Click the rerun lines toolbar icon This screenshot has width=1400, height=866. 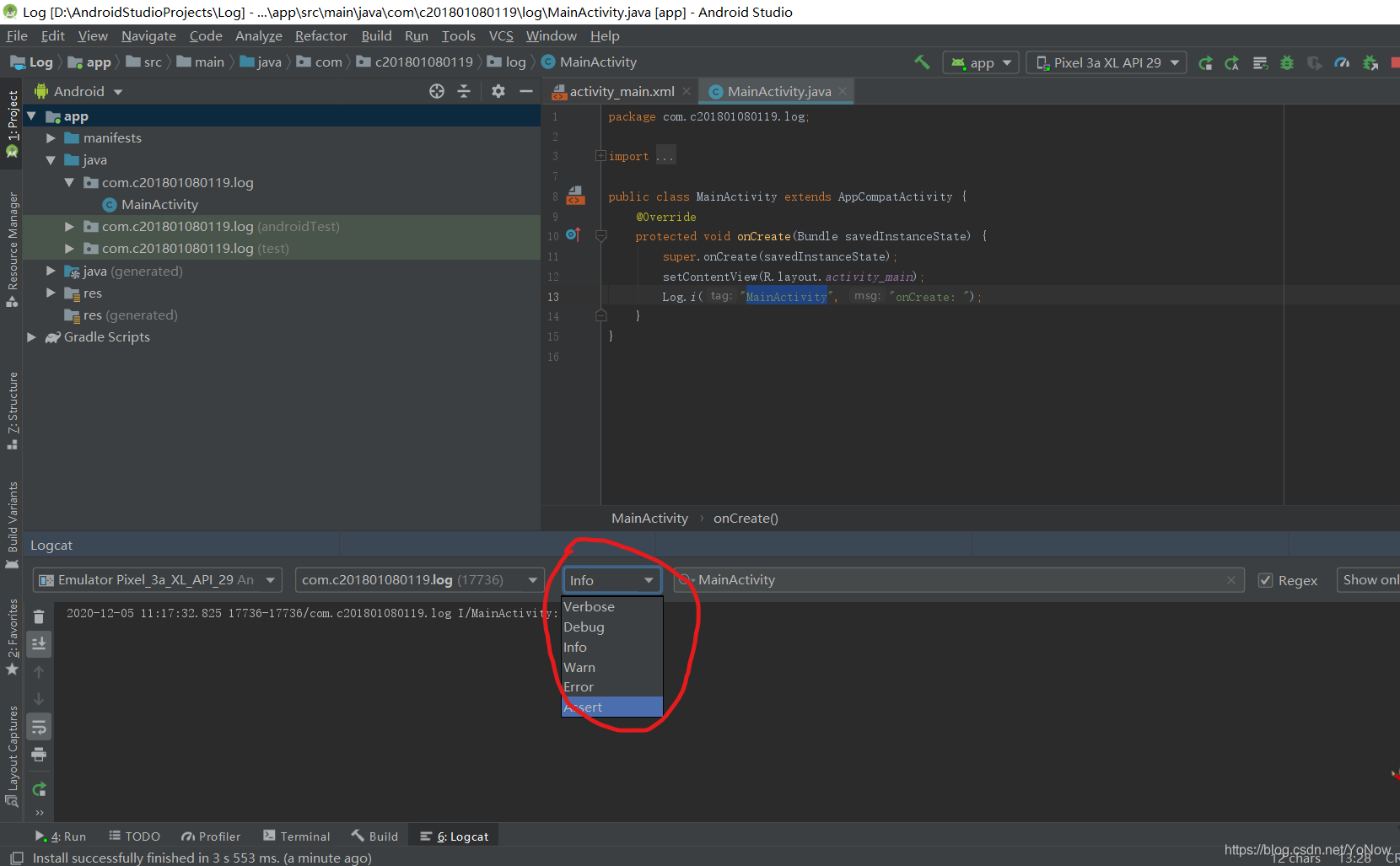tap(1260, 63)
